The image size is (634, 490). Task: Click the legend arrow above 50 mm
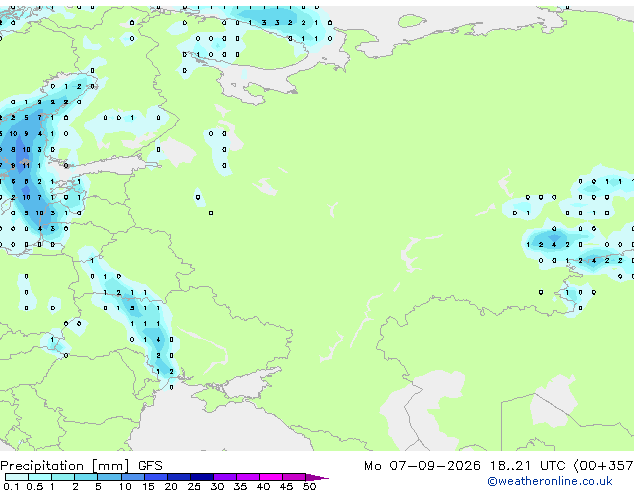coord(317,477)
